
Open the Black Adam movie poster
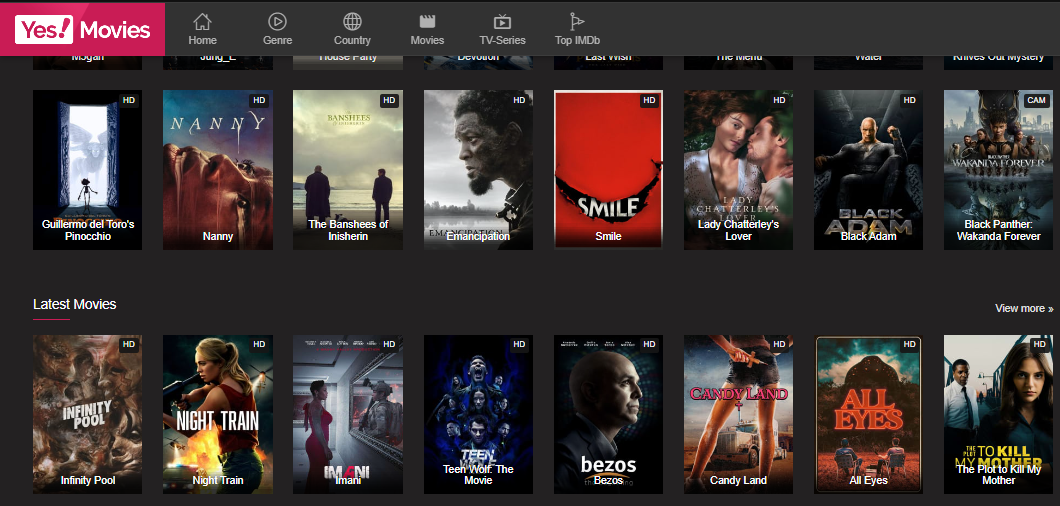(869, 170)
